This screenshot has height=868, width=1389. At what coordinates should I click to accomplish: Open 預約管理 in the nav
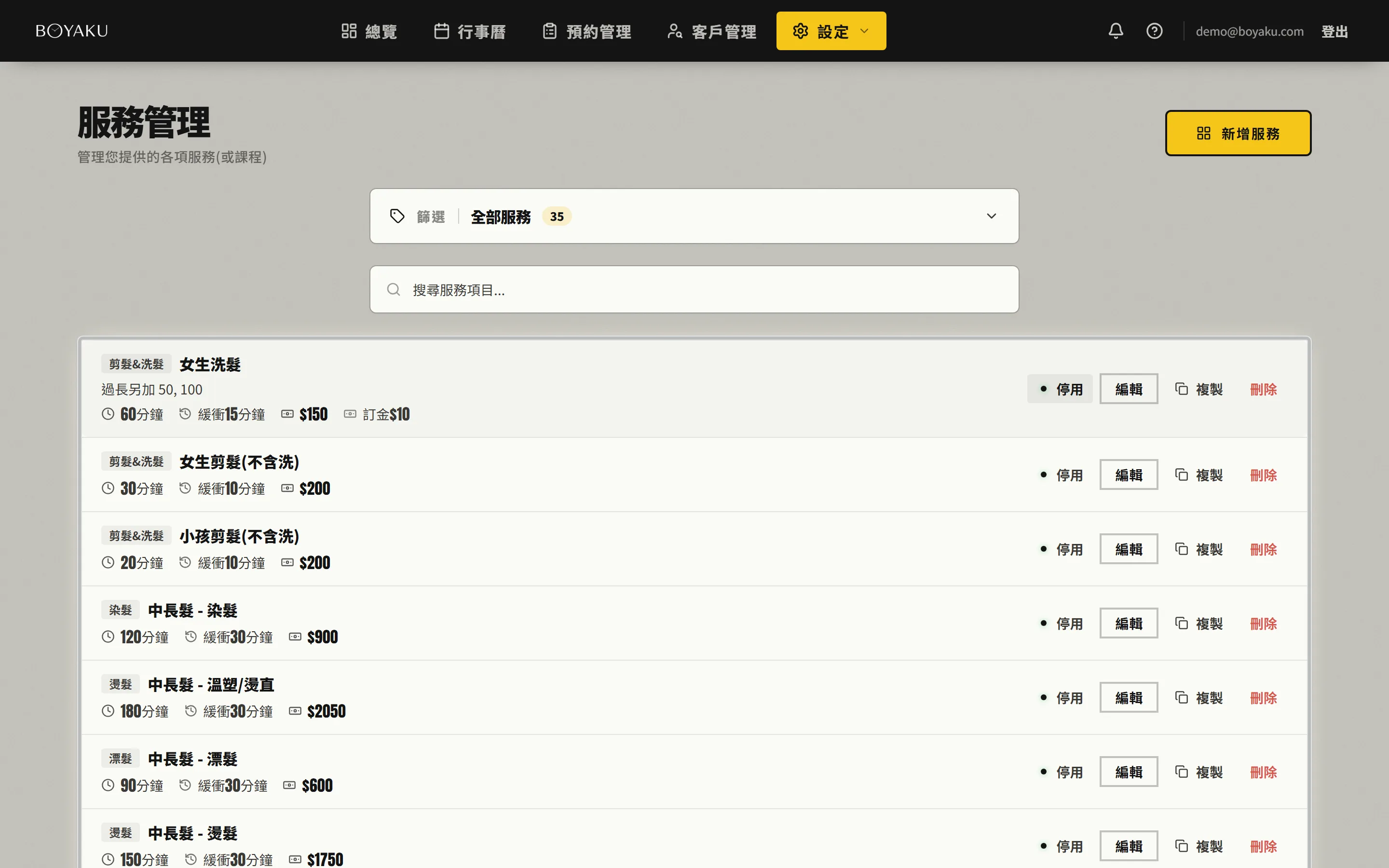(x=586, y=31)
